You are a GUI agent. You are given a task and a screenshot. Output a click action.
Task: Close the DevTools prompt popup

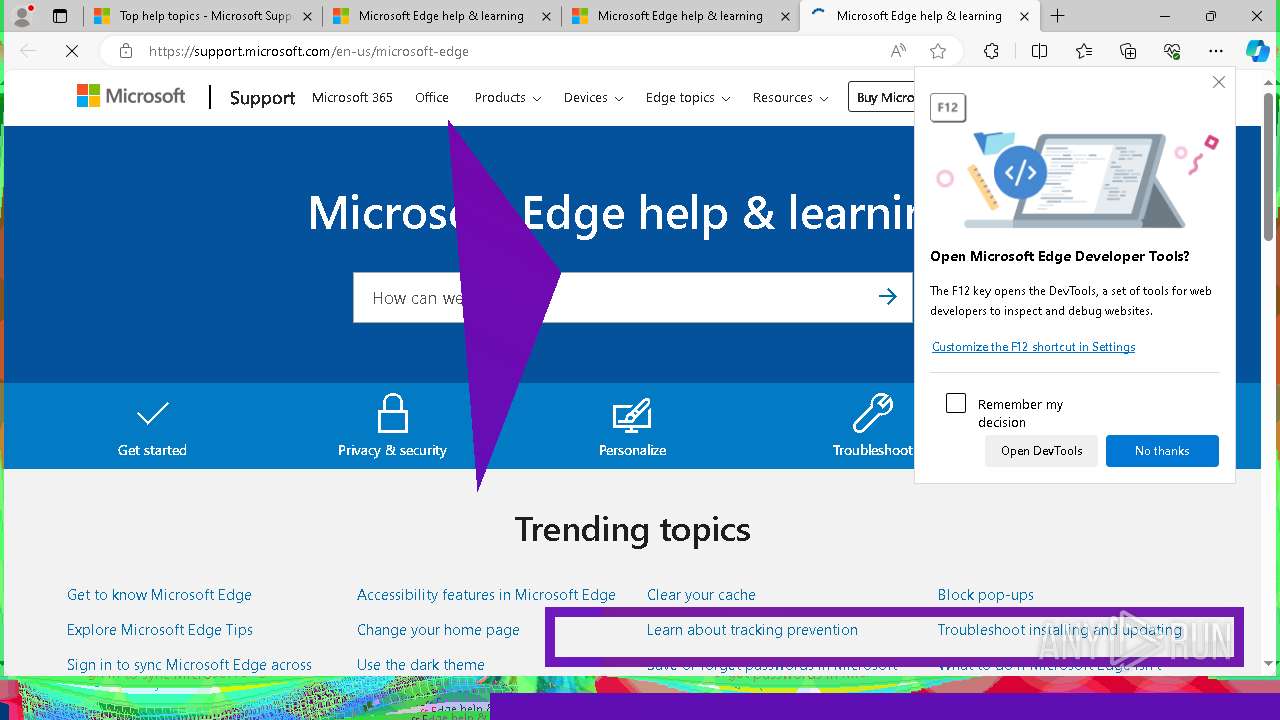[x=1218, y=82]
